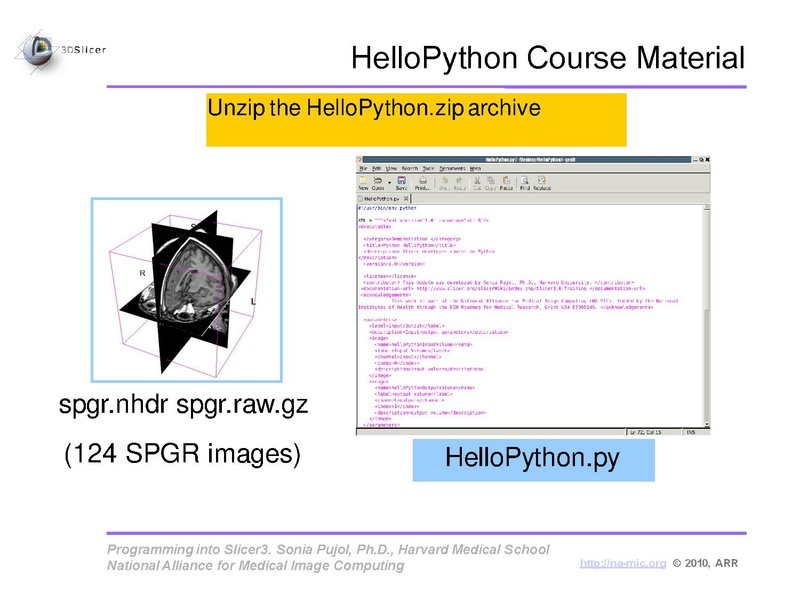Open the Edit menu in gedit
Image resolution: width=800 pixels, height=600 pixels.
(x=377, y=168)
